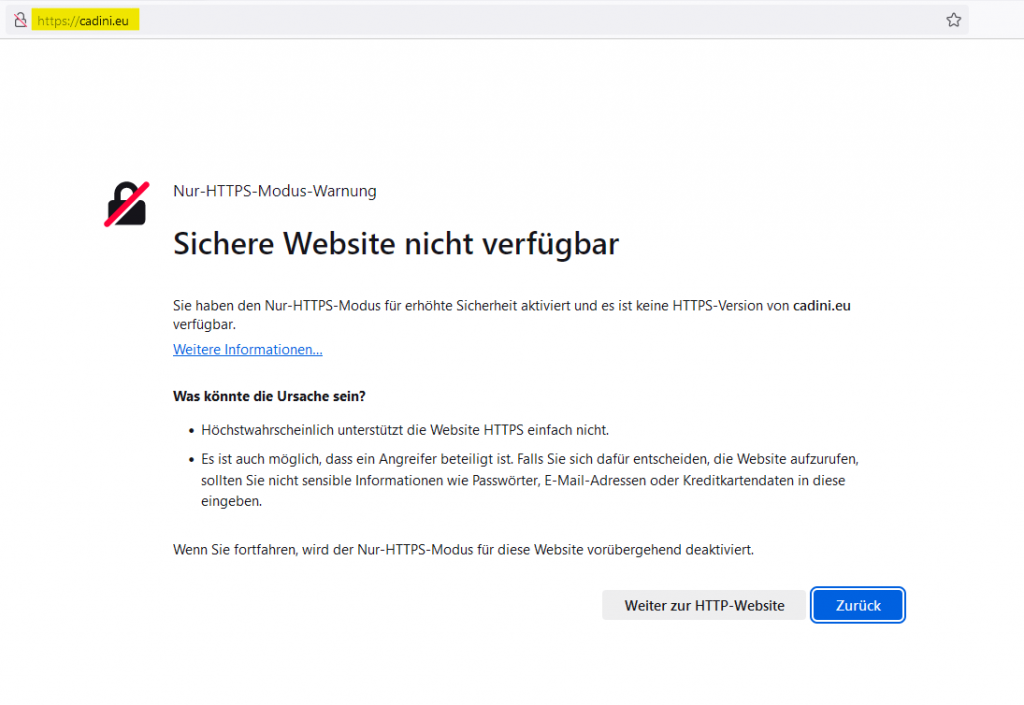The height and width of the screenshot is (705, 1024).
Task: Click the tab strip above the address bar
Action: tap(512, 4)
